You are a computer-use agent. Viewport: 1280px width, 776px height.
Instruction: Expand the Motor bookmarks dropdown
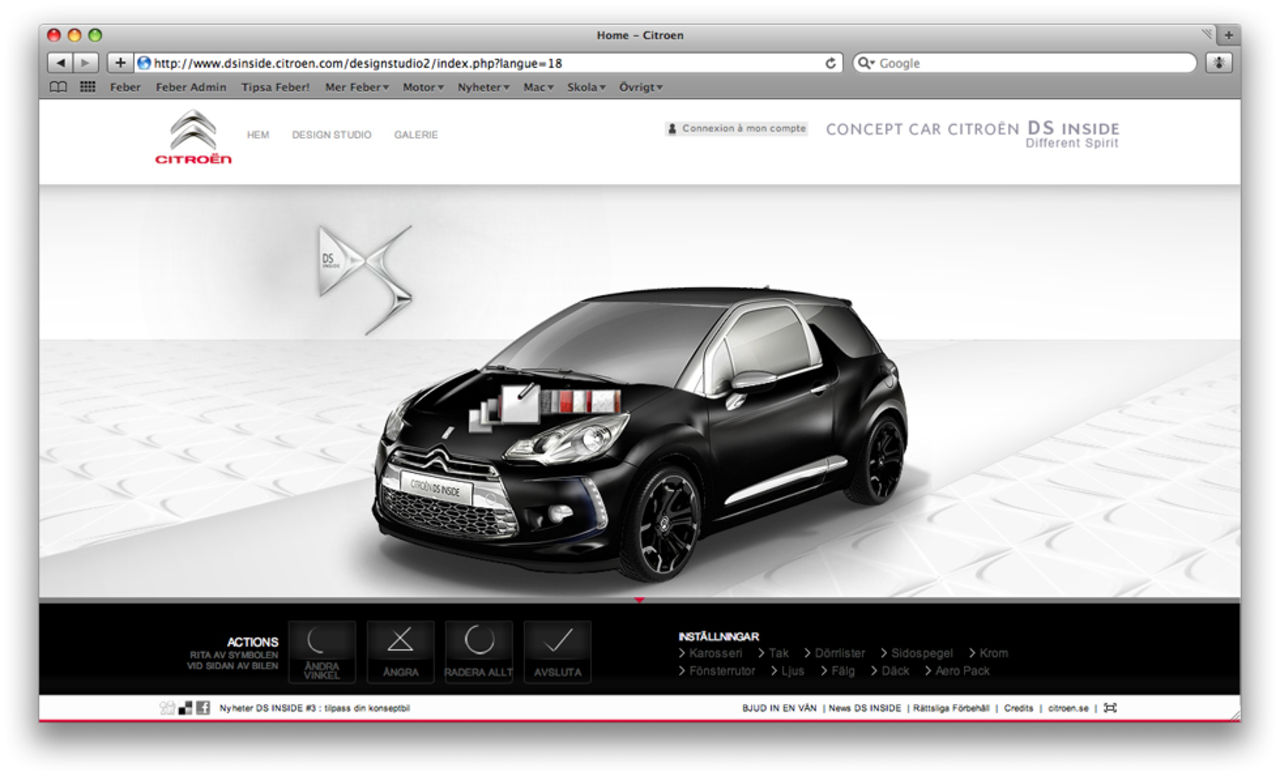[x=423, y=87]
